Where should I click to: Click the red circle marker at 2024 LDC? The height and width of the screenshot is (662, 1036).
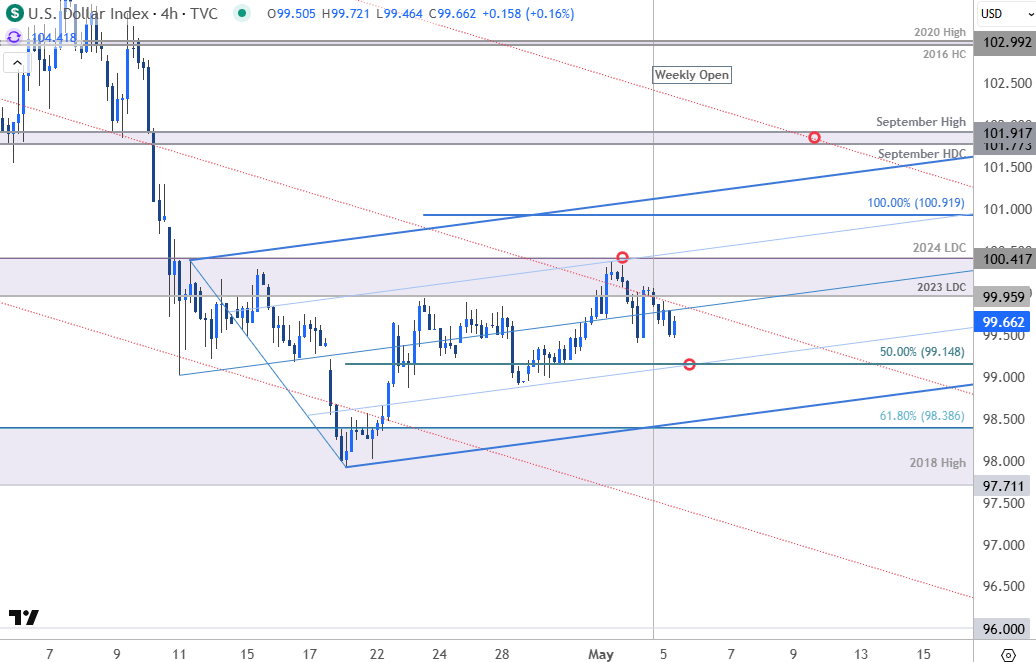click(x=622, y=257)
